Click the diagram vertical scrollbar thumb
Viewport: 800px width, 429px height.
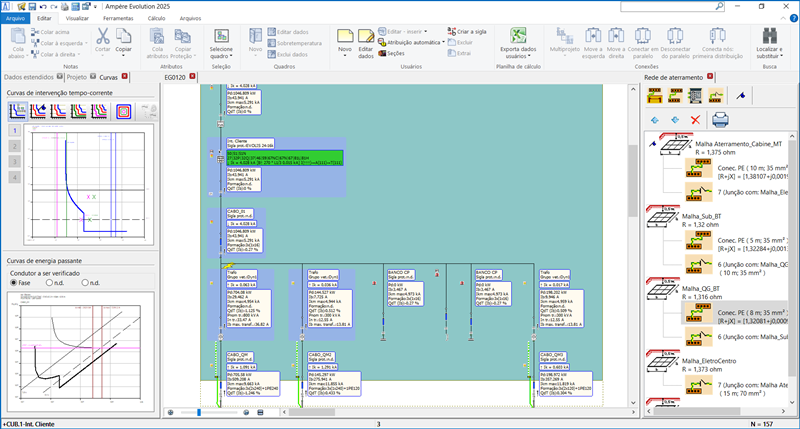(x=633, y=180)
